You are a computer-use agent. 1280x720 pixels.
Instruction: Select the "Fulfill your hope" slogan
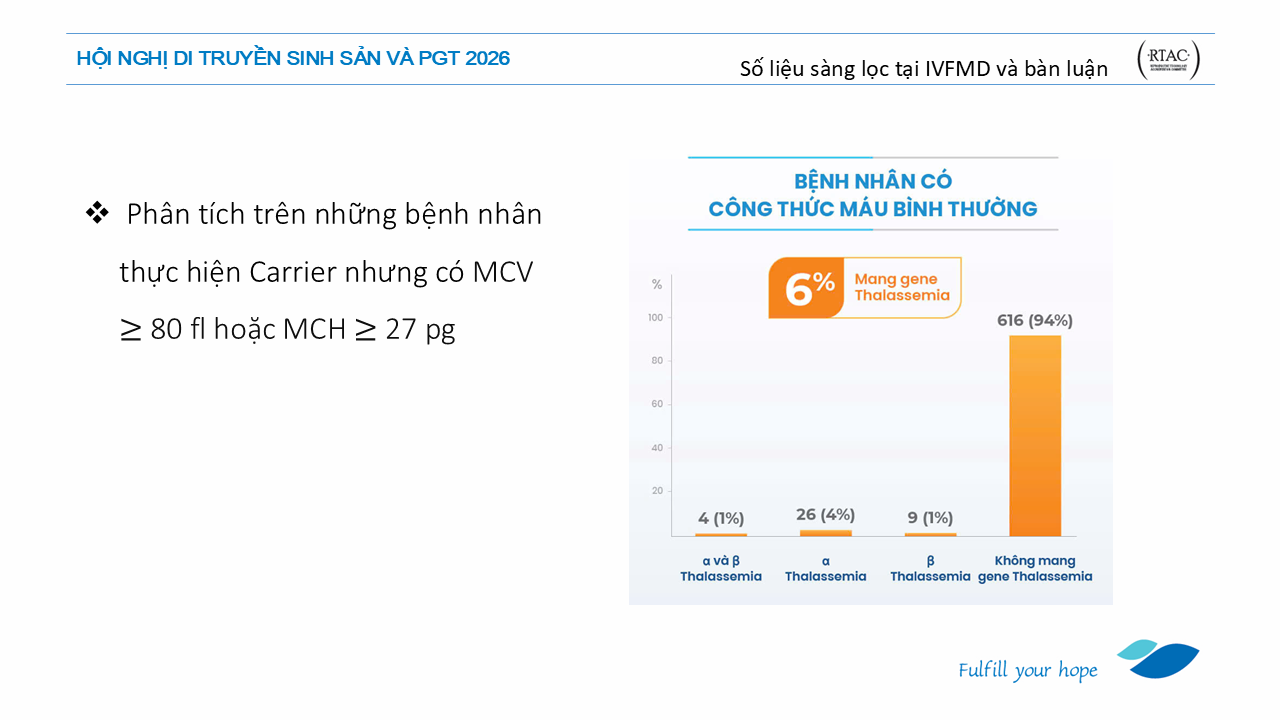coord(1027,670)
